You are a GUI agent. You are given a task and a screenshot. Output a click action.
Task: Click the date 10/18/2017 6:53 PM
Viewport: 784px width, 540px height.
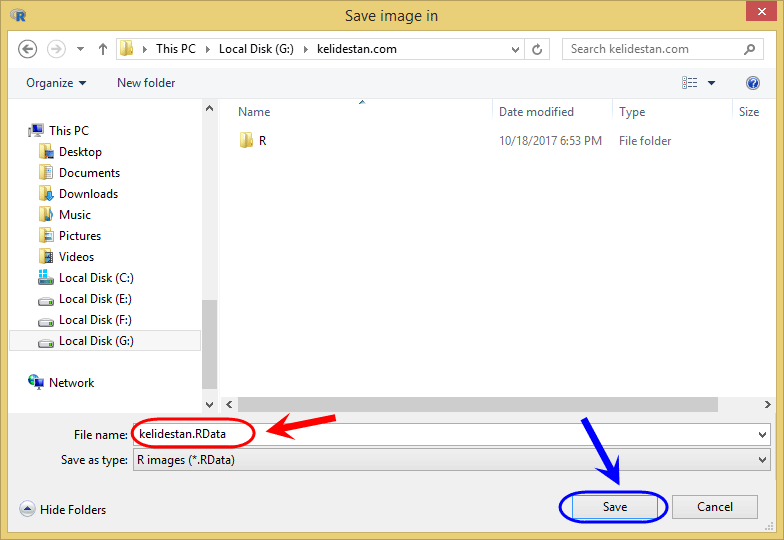click(550, 141)
